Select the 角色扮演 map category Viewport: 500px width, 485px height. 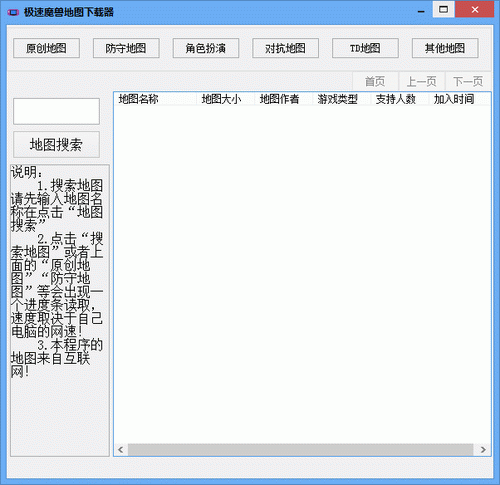[206, 48]
